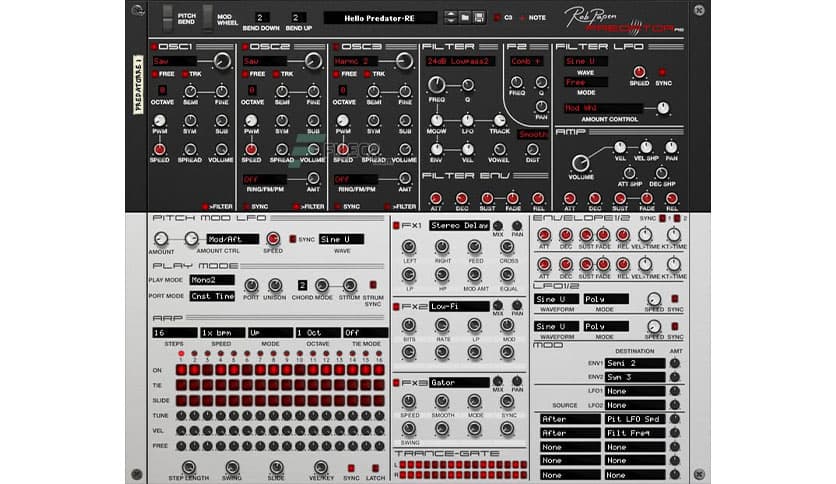Screen dimensions: 836x484
Task: Enable the FX1 power button
Action: click(x=396, y=226)
